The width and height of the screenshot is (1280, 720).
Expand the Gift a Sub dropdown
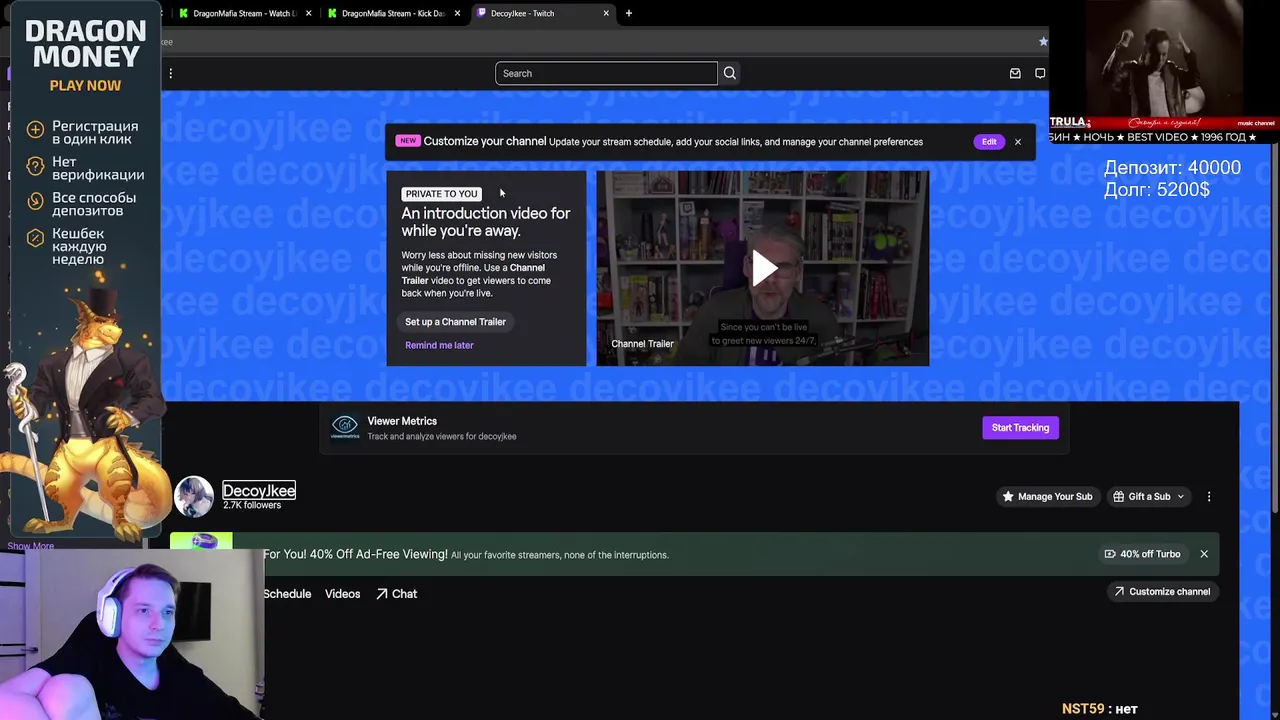pyautogui.click(x=1148, y=496)
